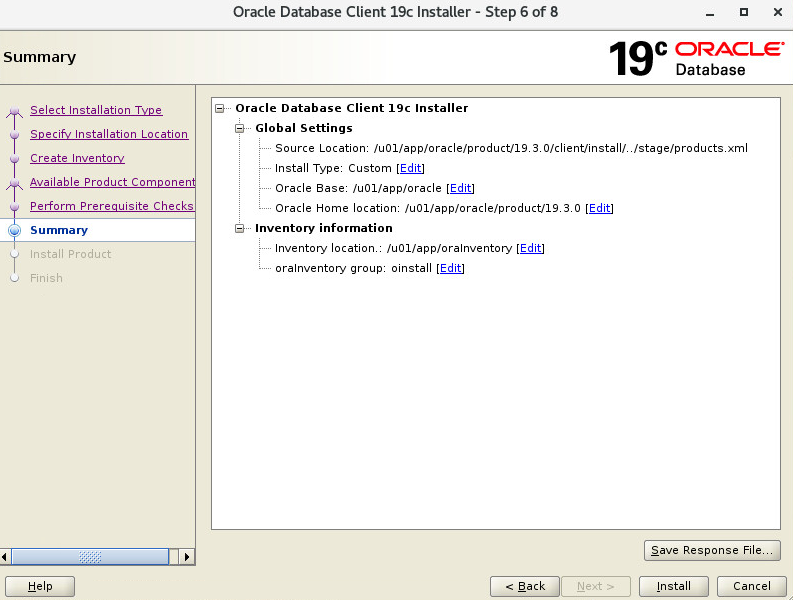The image size is (793, 600).
Task: Click the Select Installation Type step marker
Action: (15, 111)
